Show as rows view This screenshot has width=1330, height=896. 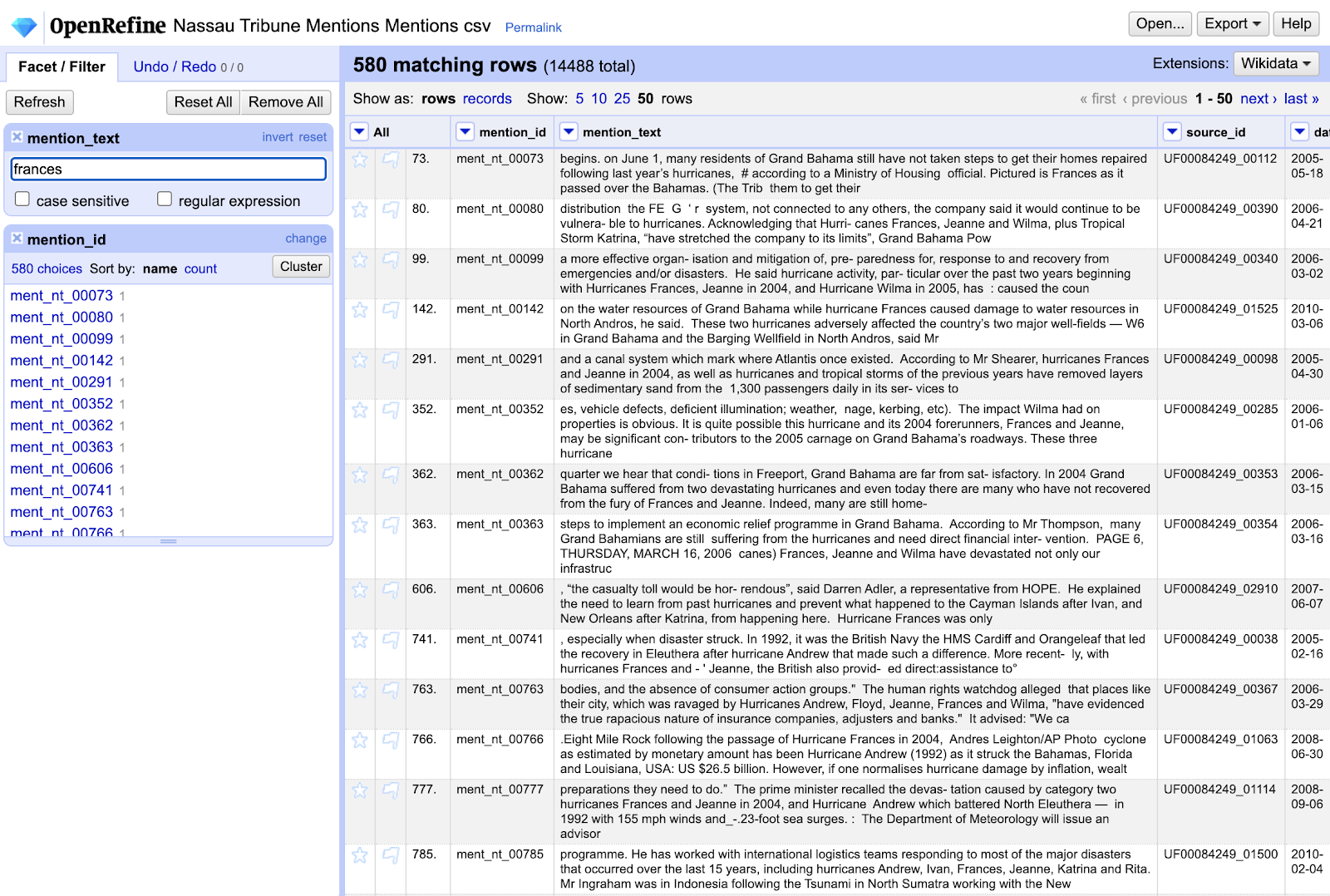(438, 99)
